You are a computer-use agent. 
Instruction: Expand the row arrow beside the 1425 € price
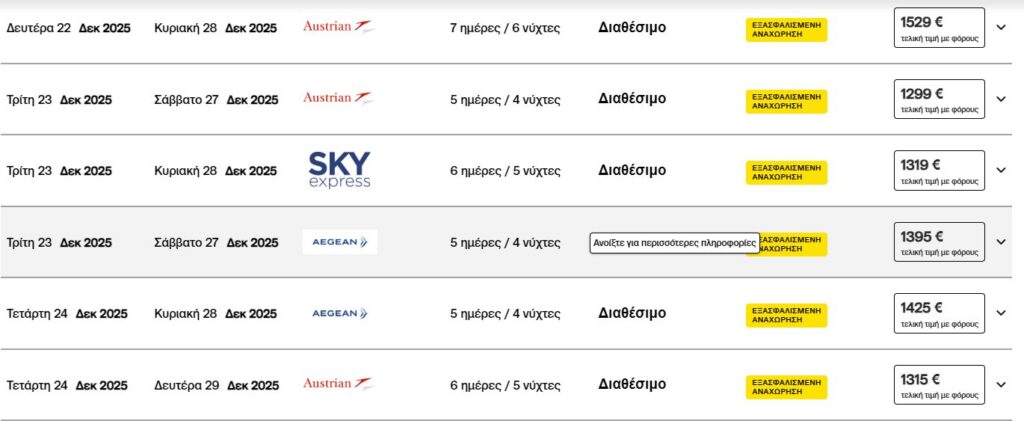click(1001, 313)
